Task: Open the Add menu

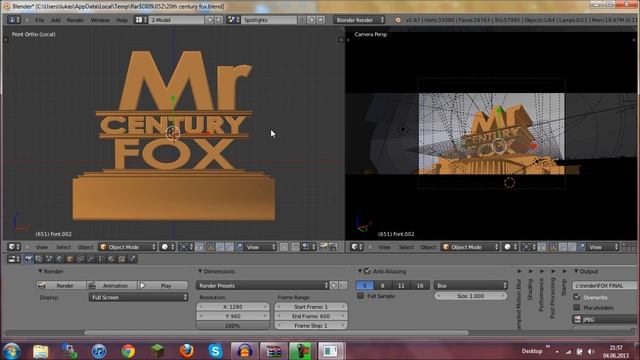Action: pyautogui.click(x=56, y=20)
